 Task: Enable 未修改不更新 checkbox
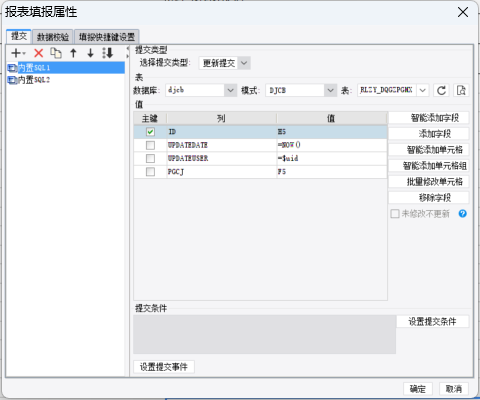point(395,214)
